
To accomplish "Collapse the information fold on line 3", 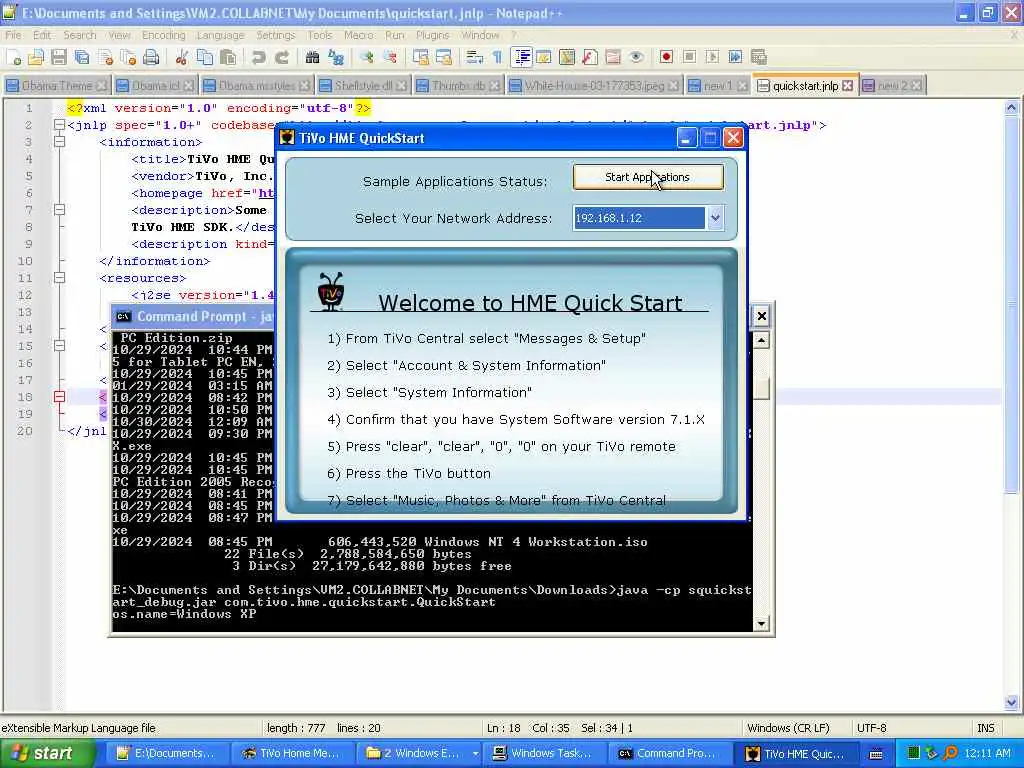I will click(x=59, y=142).
